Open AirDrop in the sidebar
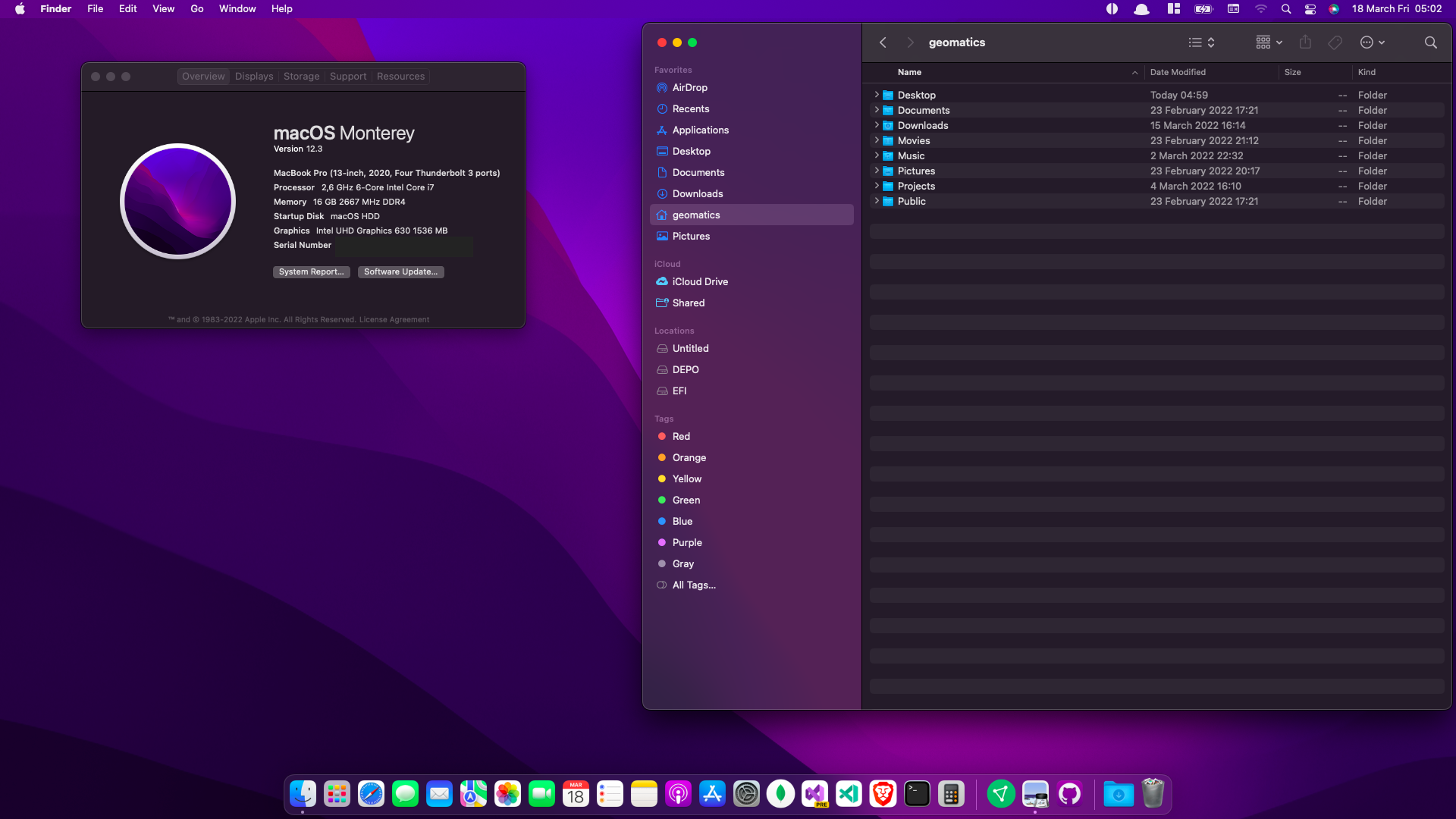Image resolution: width=1456 pixels, height=819 pixels. [689, 88]
